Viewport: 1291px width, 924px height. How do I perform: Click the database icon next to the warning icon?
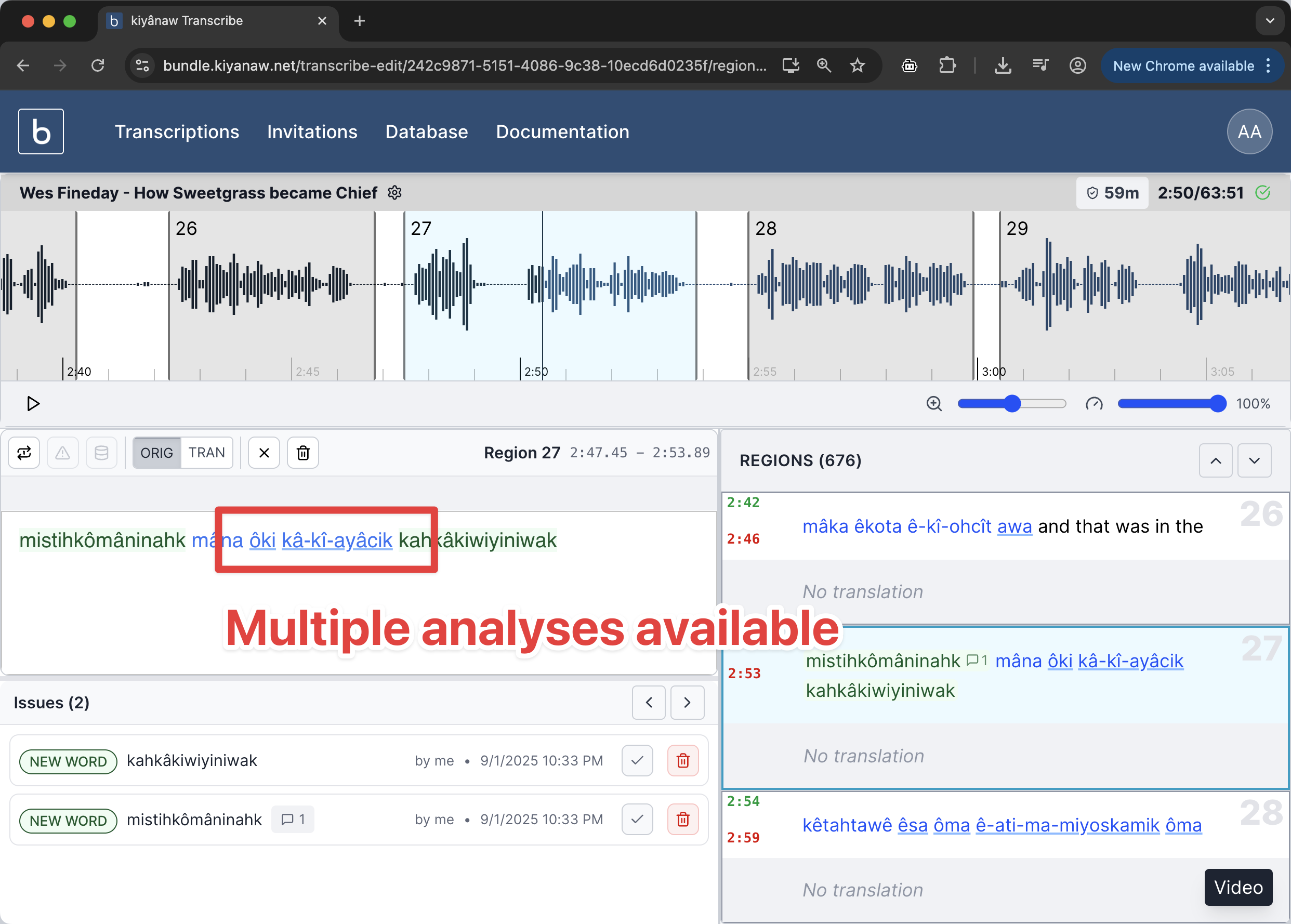(102, 452)
